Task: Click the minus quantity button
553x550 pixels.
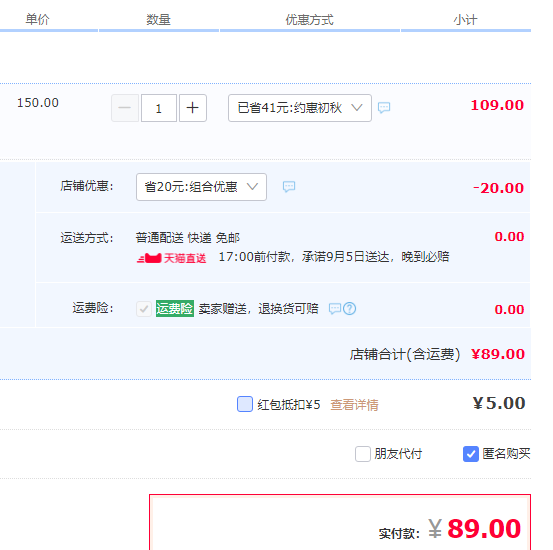Action: [125, 108]
